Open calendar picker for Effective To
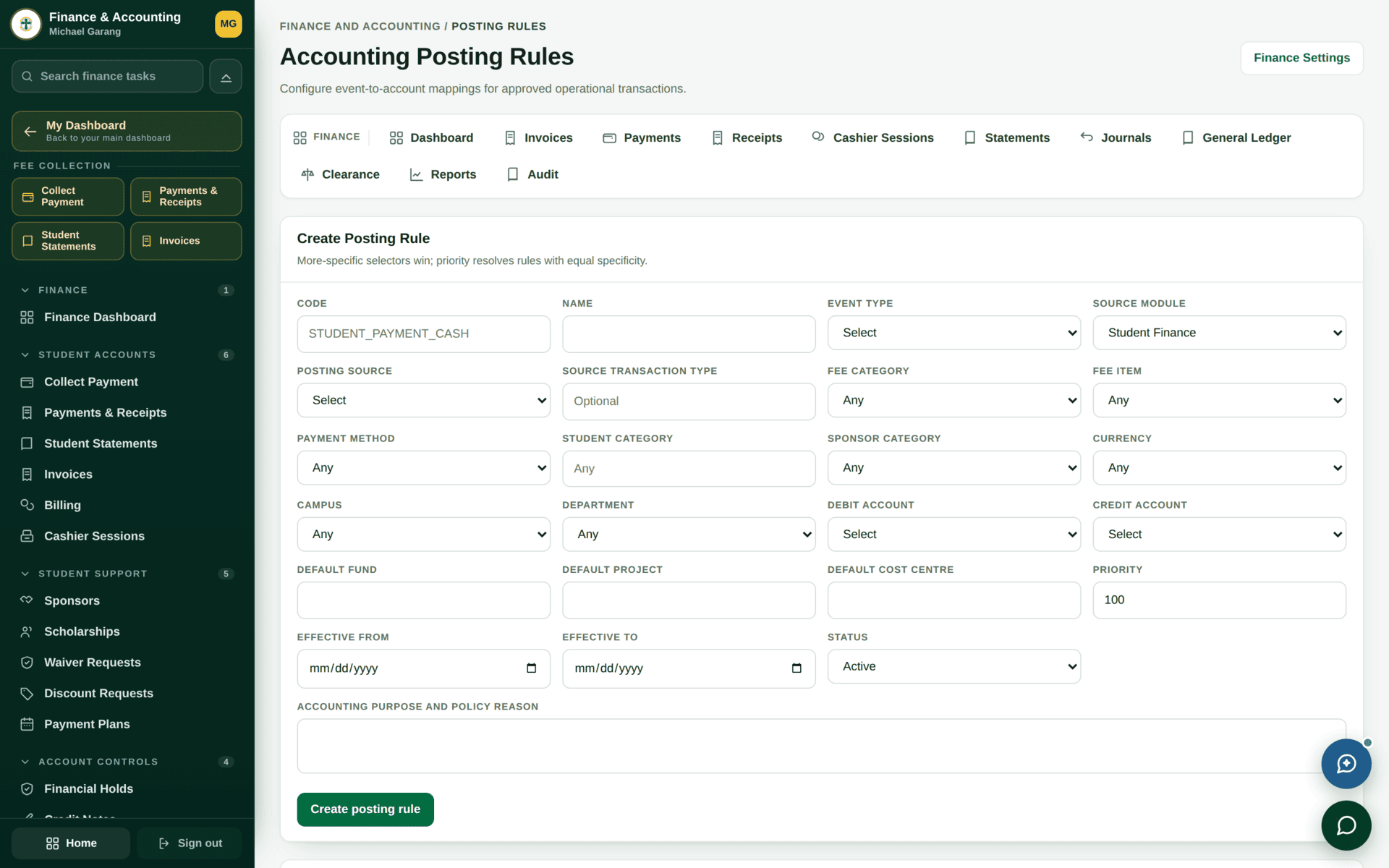Viewport: 1389px width, 868px height. click(x=797, y=668)
